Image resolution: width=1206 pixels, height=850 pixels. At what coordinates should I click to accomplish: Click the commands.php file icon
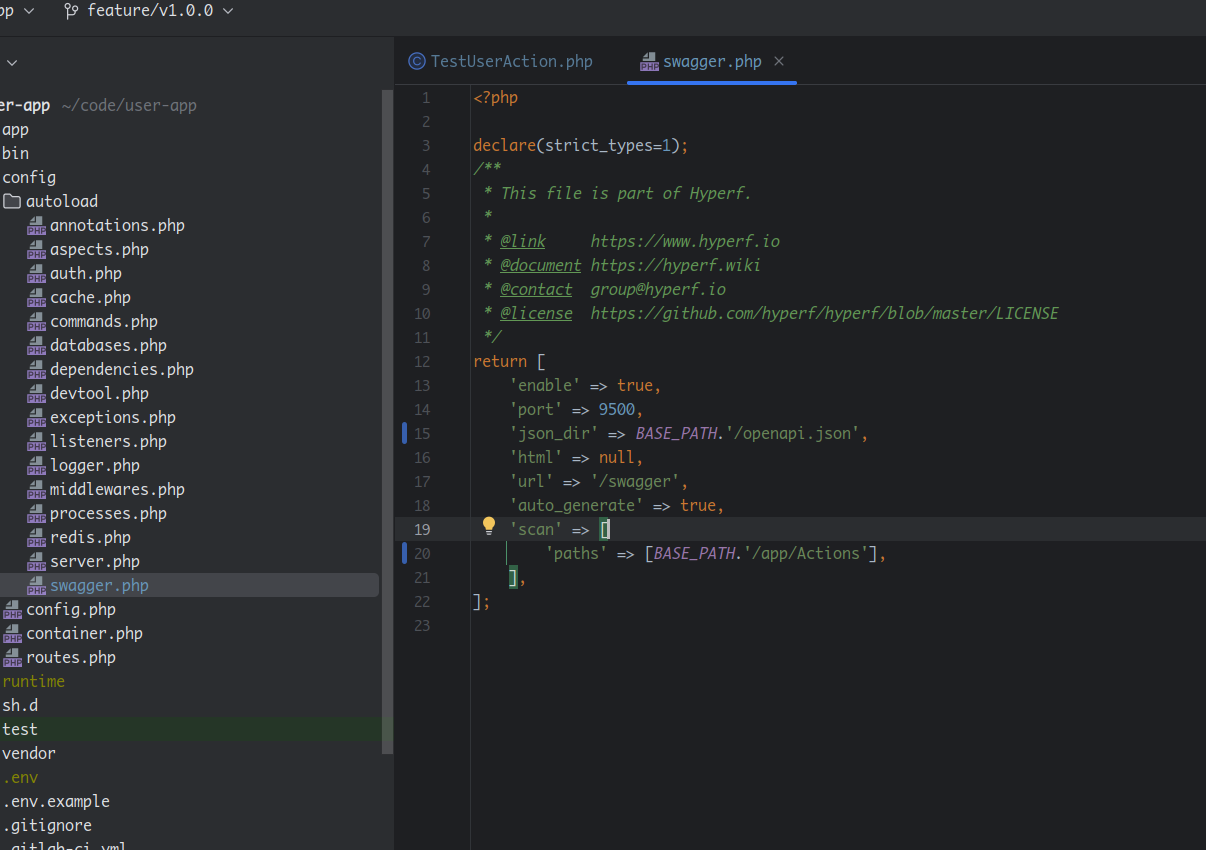tap(37, 322)
